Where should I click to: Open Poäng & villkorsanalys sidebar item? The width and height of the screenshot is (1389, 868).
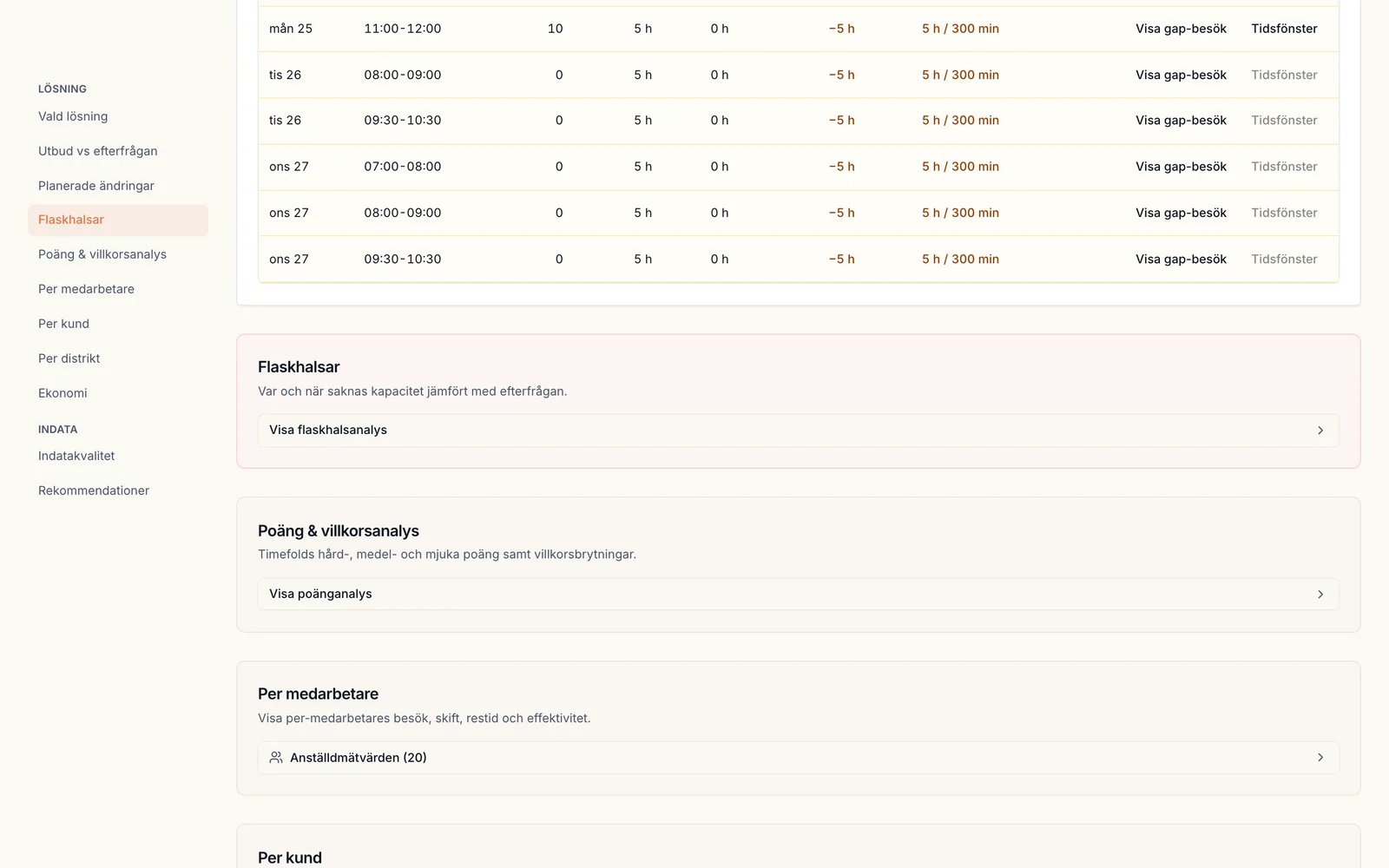(x=102, y=254)
